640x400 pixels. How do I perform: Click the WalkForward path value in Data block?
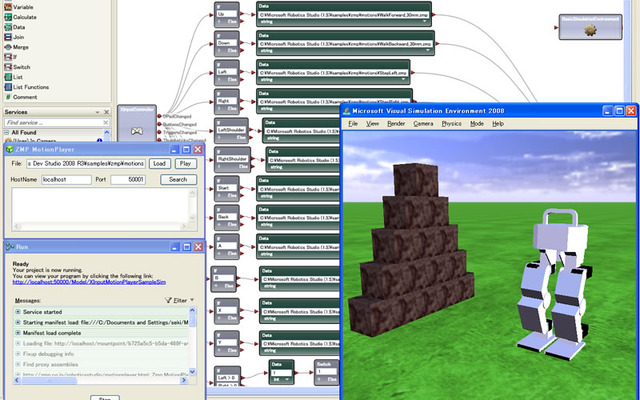(343, 15)
